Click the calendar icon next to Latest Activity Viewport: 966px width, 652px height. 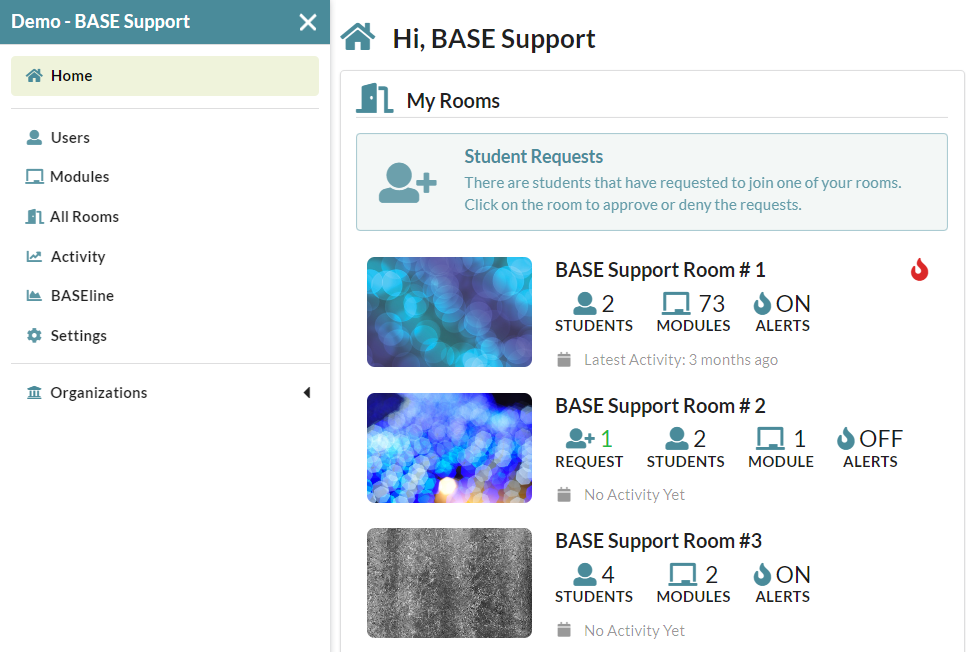564,359
